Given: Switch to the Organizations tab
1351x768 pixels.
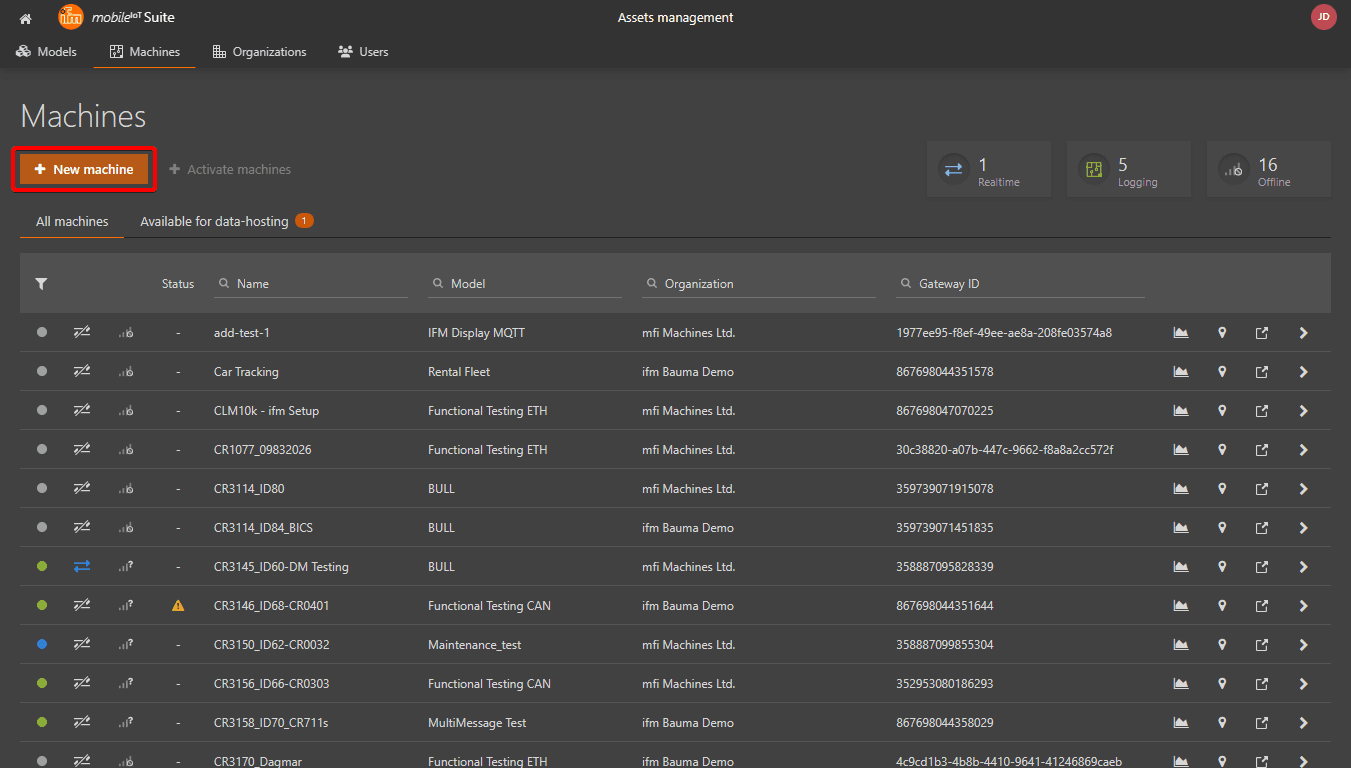Looking at the screenshot, I should pos(260,52).
